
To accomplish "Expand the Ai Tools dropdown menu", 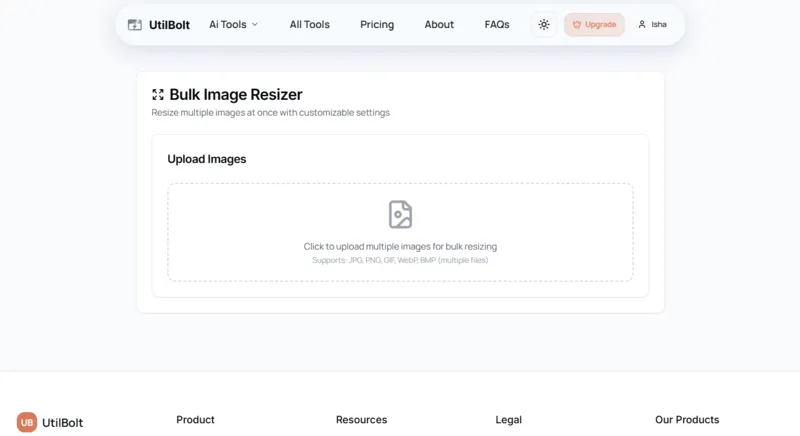I will point(233,24).
